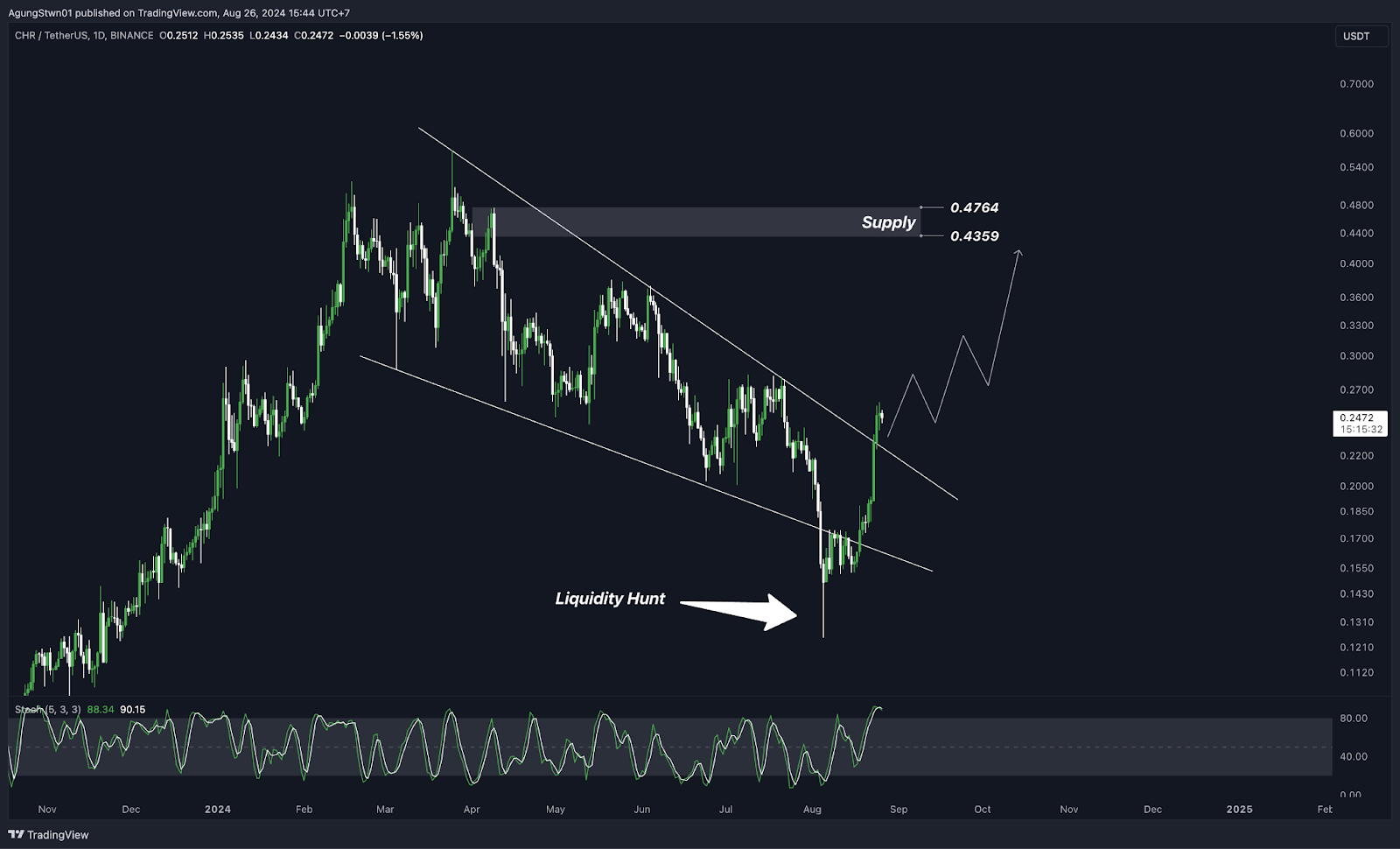Select the Liquidity Hunt text annotation

click(x=610, y=599)
